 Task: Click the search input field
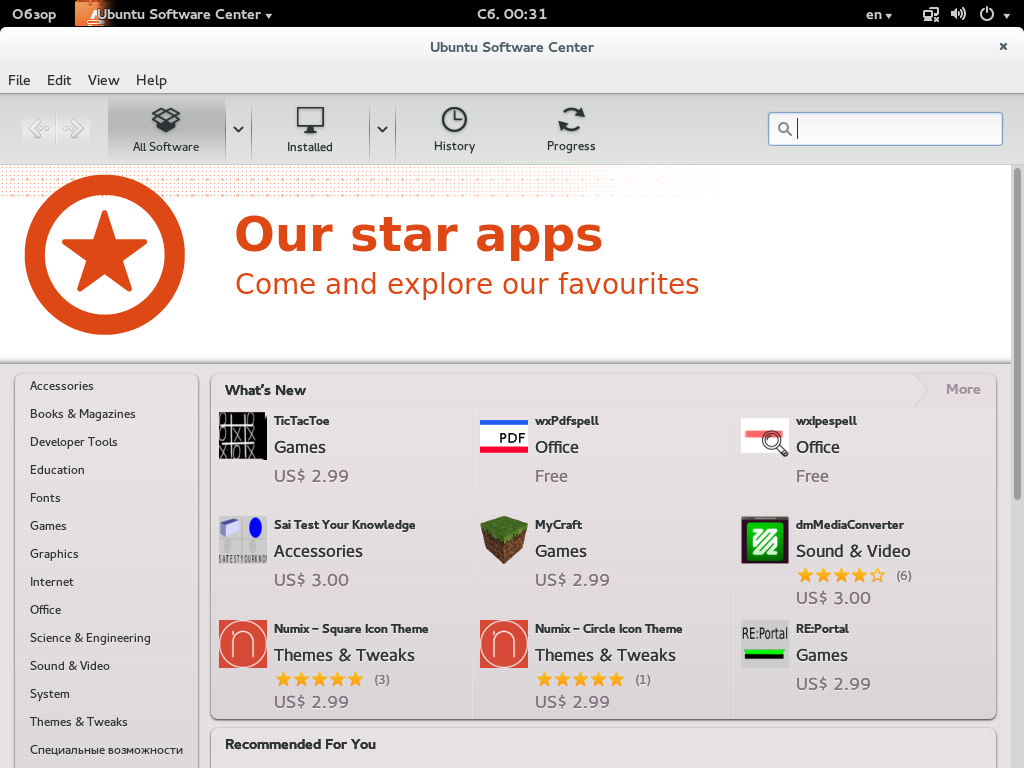tap(885, 129)
